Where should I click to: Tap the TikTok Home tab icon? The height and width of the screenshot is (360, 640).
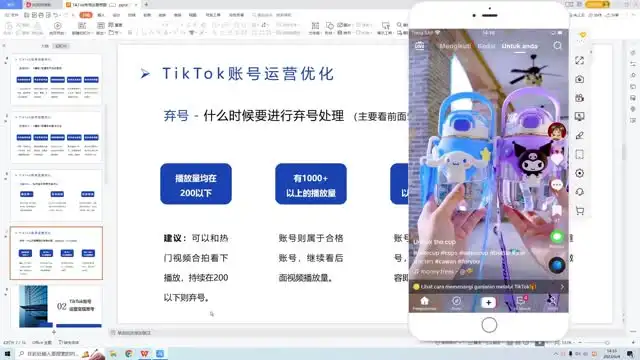click(x=424, y=301)
